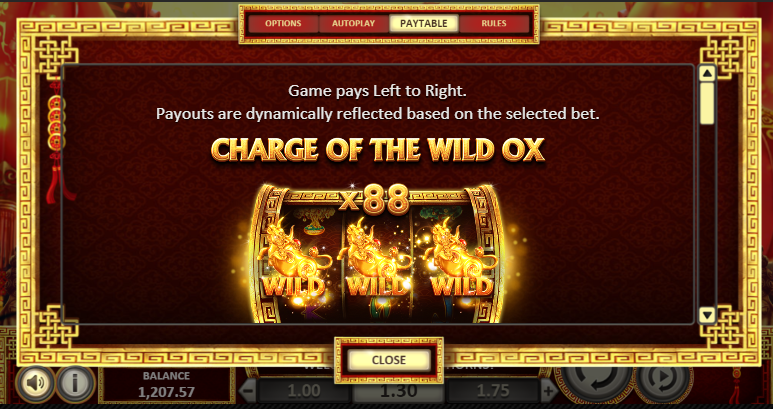Screen dimensions: 773x409
Task: Click the middle golden ox WILD symbol
Action: 377,259
